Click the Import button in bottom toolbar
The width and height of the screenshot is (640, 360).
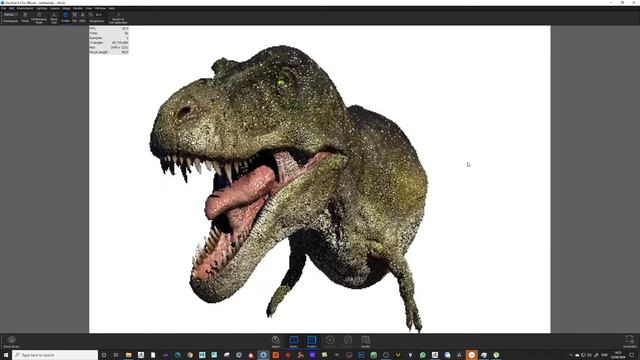pos(276,341)
